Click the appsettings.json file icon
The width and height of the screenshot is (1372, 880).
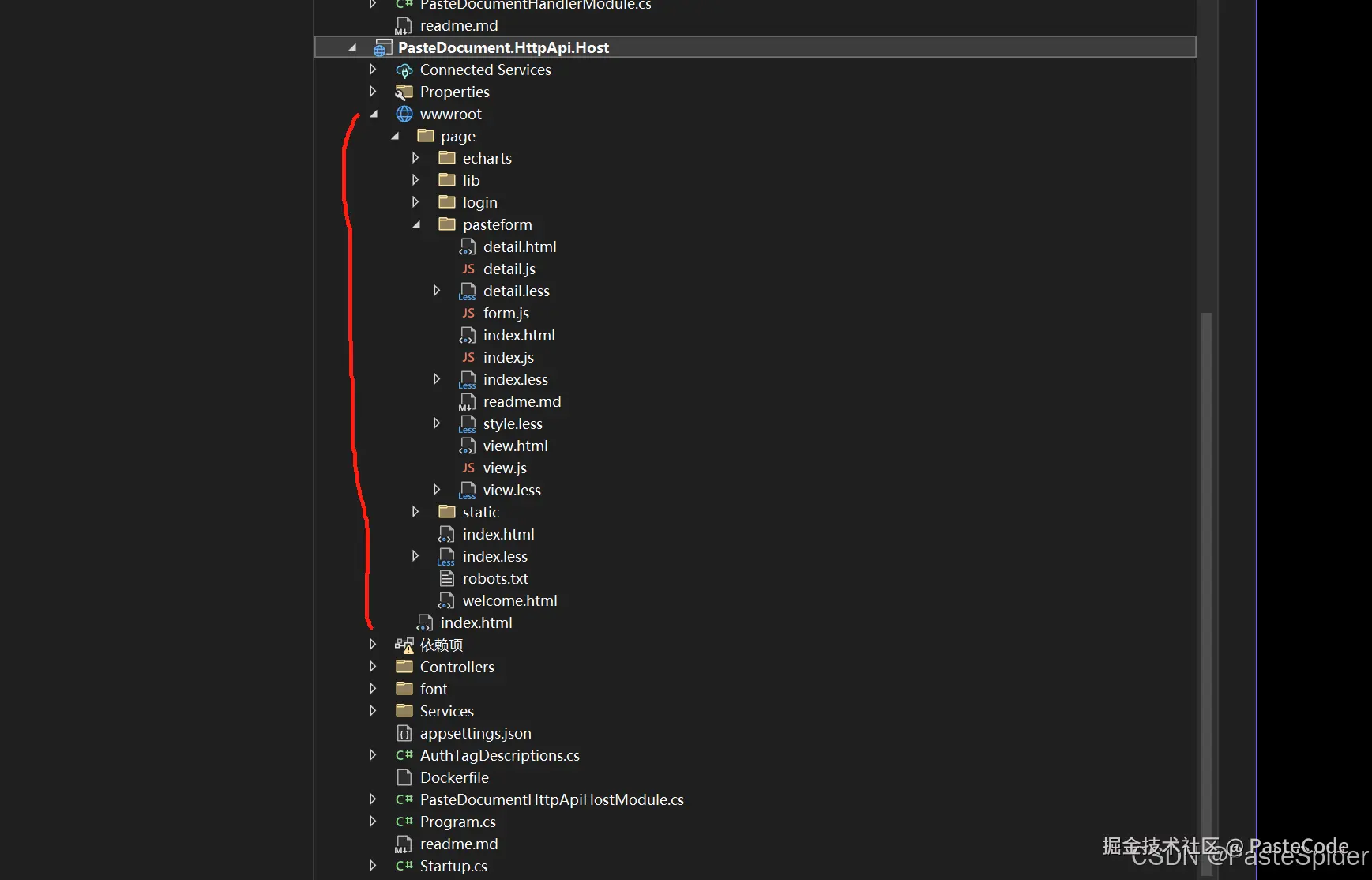pyautogui.click(x=404, y=734)
